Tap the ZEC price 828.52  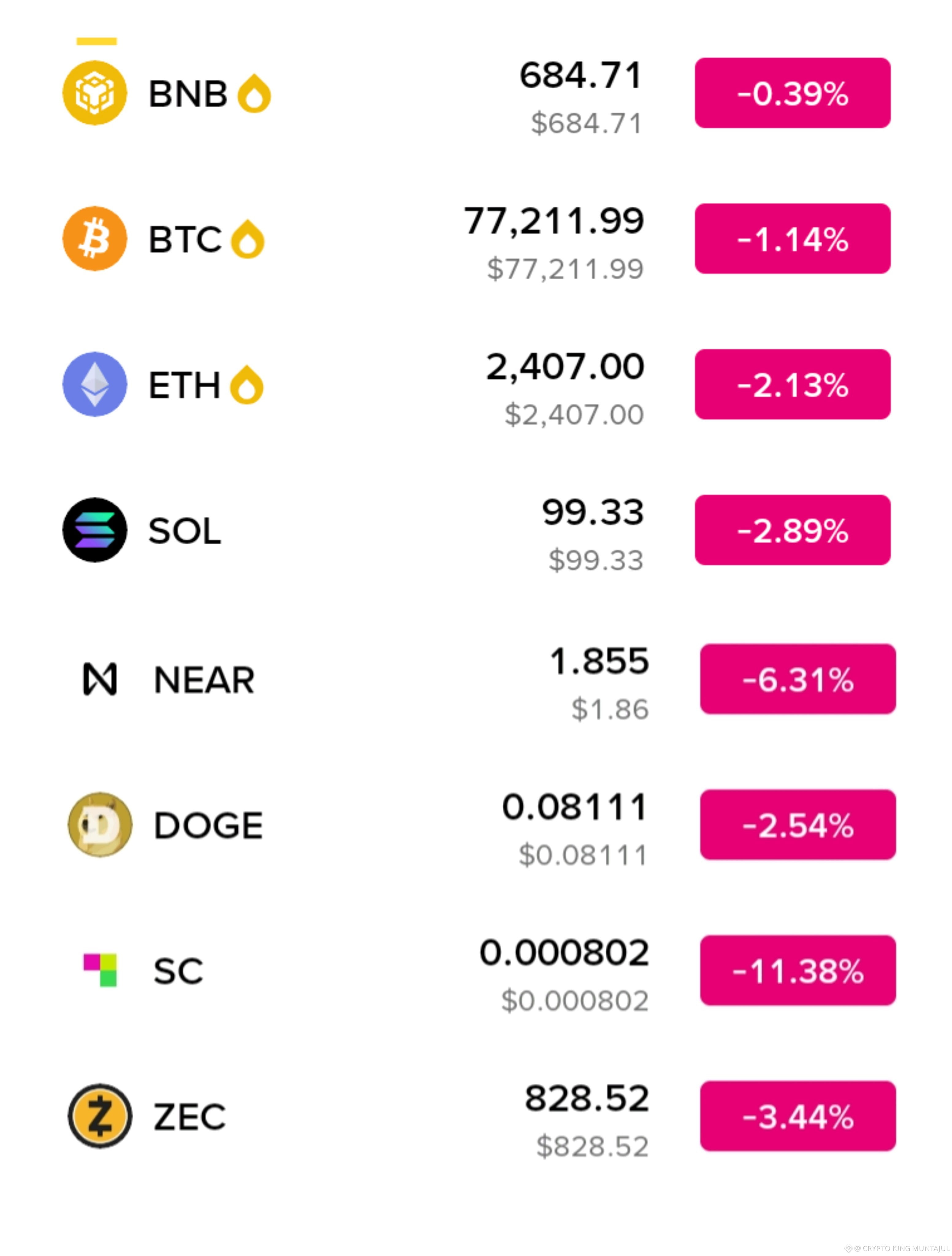click(587, 1098)
